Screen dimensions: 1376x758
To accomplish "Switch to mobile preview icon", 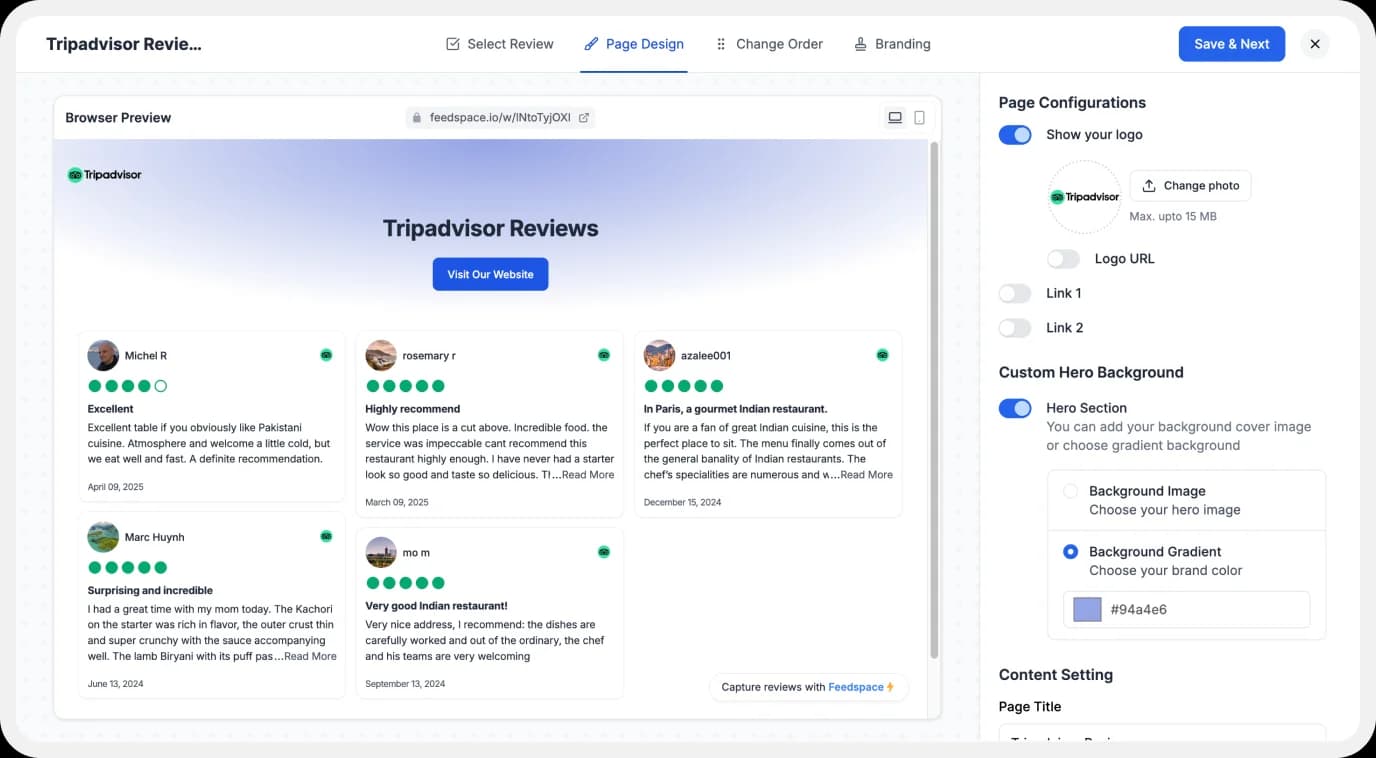I will [920, 118].
